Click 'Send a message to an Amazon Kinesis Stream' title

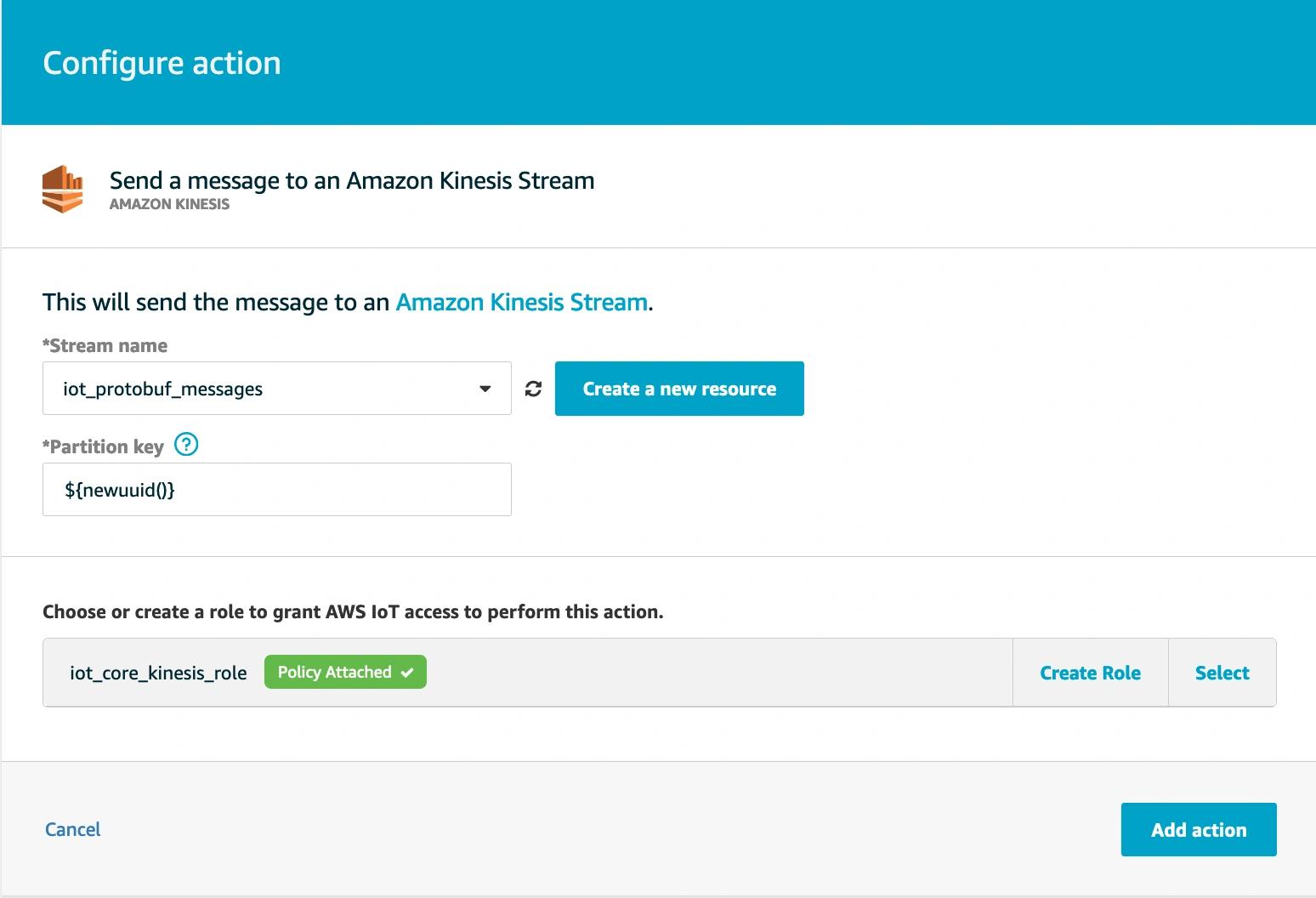[352, 180]
